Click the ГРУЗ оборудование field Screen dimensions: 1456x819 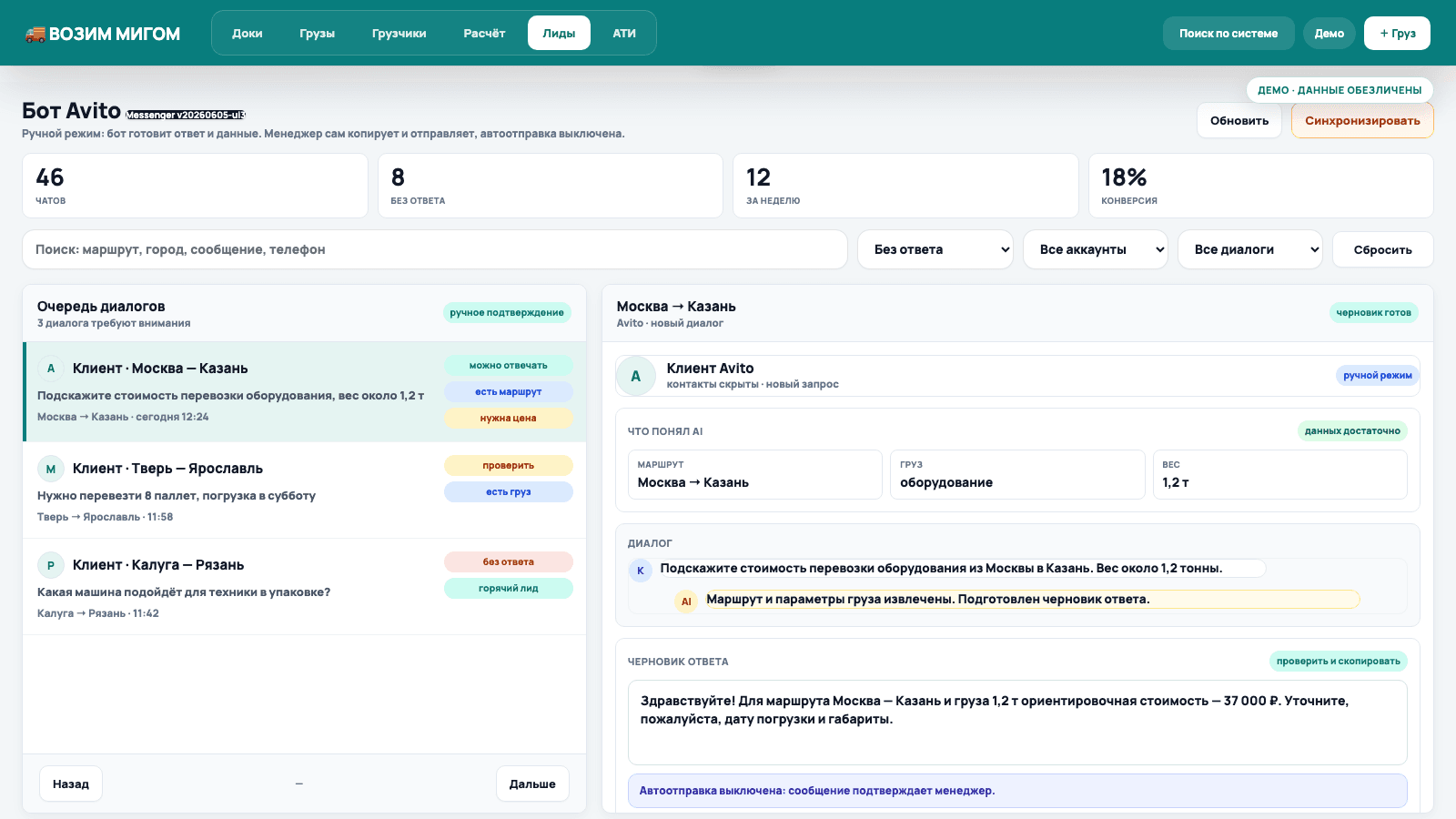1017,475
